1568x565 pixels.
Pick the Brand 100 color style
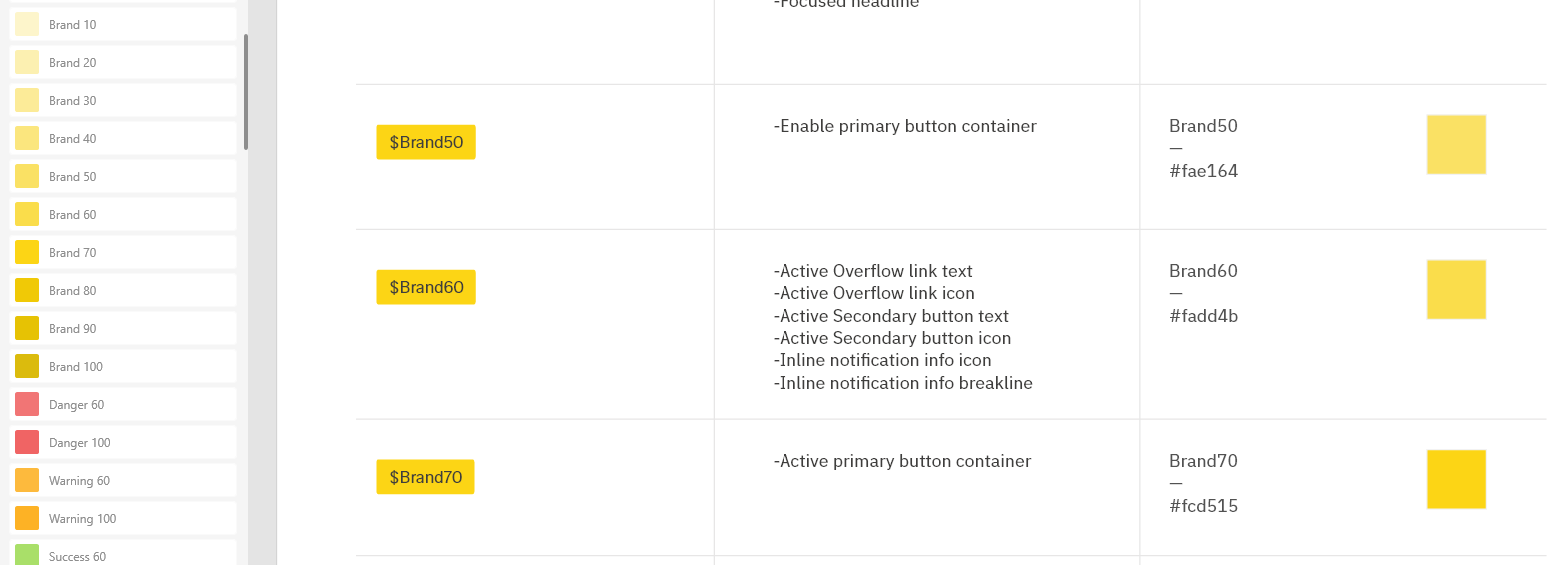click(122, 367)
